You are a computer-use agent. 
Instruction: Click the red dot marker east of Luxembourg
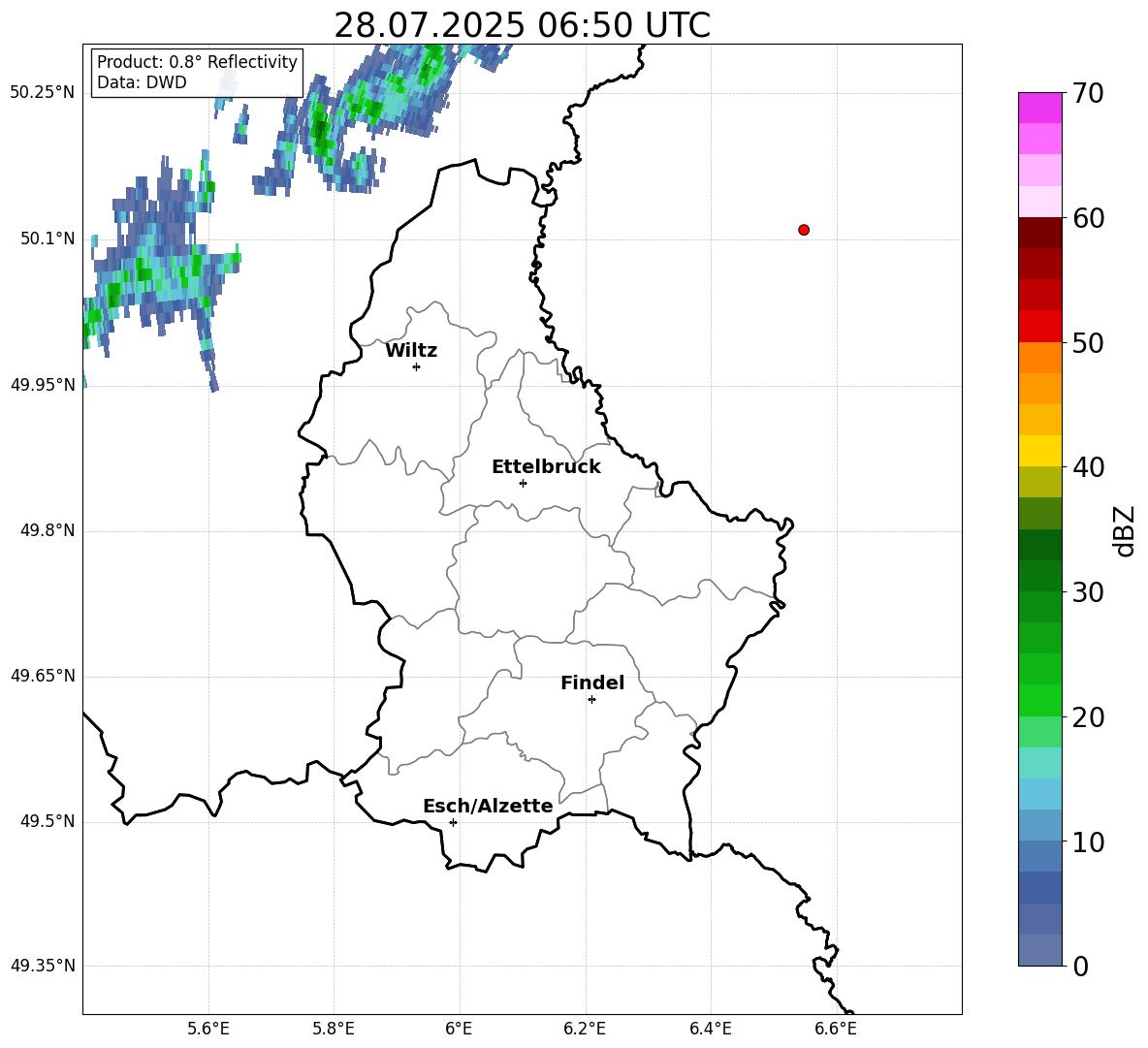click(804, 230)
